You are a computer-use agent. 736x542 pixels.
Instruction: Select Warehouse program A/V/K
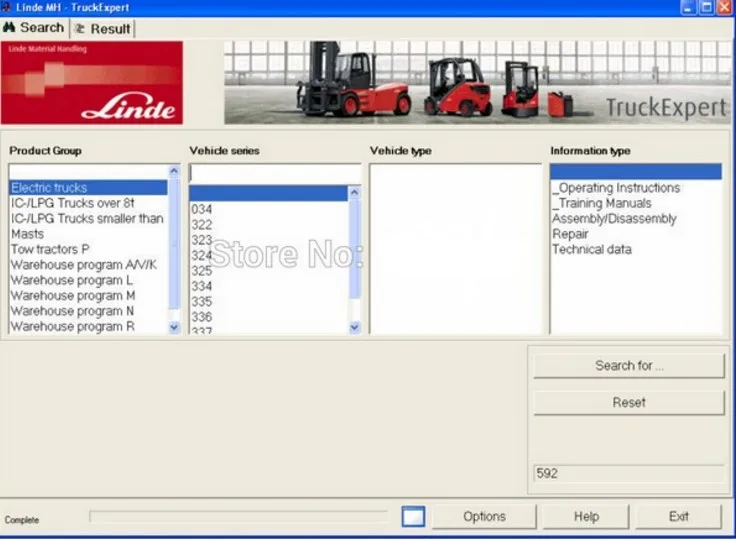tap(88, 265)
